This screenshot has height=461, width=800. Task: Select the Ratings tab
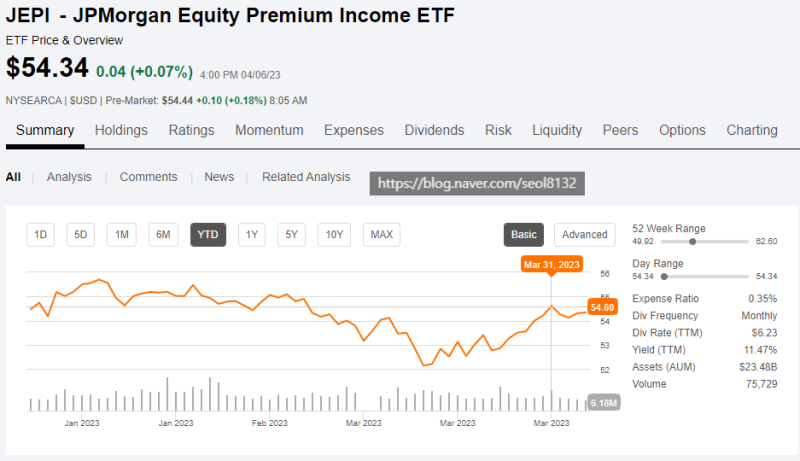tap(191, 130)
